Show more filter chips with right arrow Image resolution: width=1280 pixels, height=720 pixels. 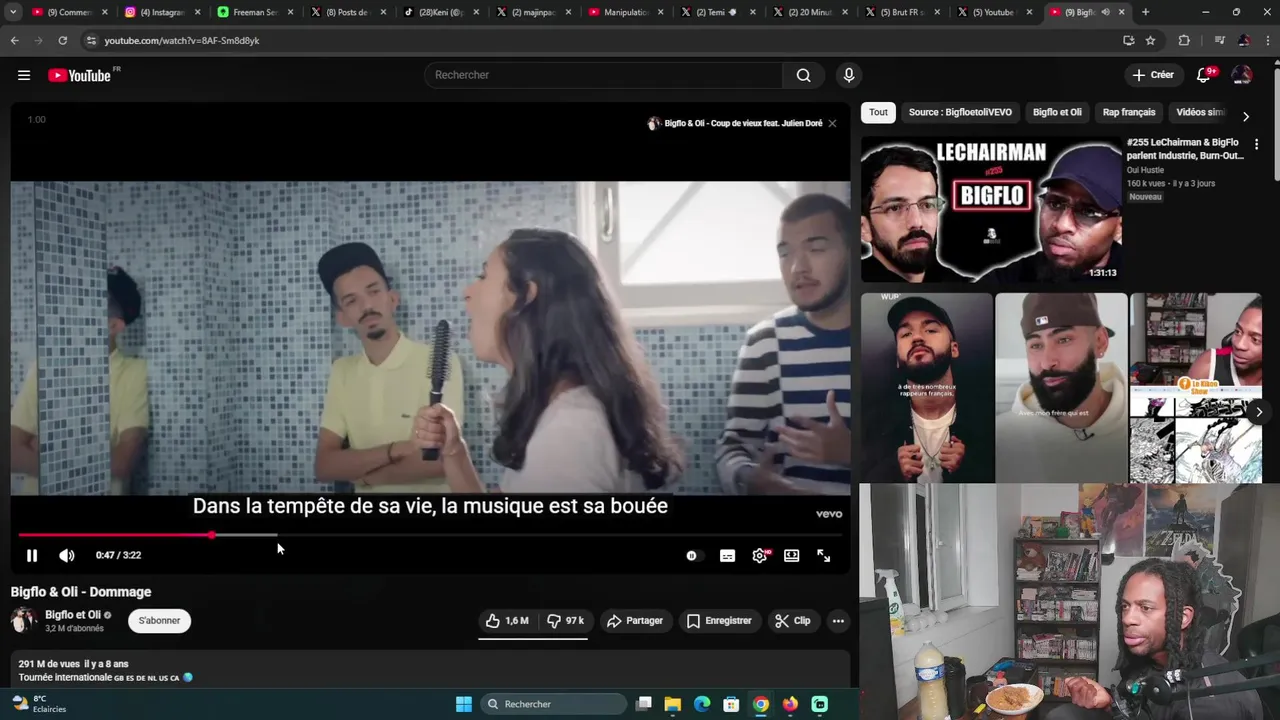click(1246, 116)
